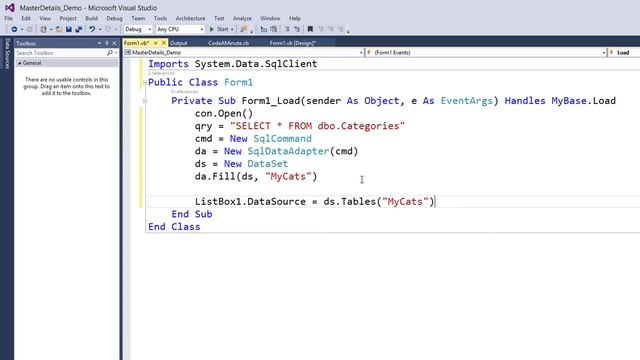Click the Save All toolbar icon
640x360 pixels.
click(x=79, y=29)
